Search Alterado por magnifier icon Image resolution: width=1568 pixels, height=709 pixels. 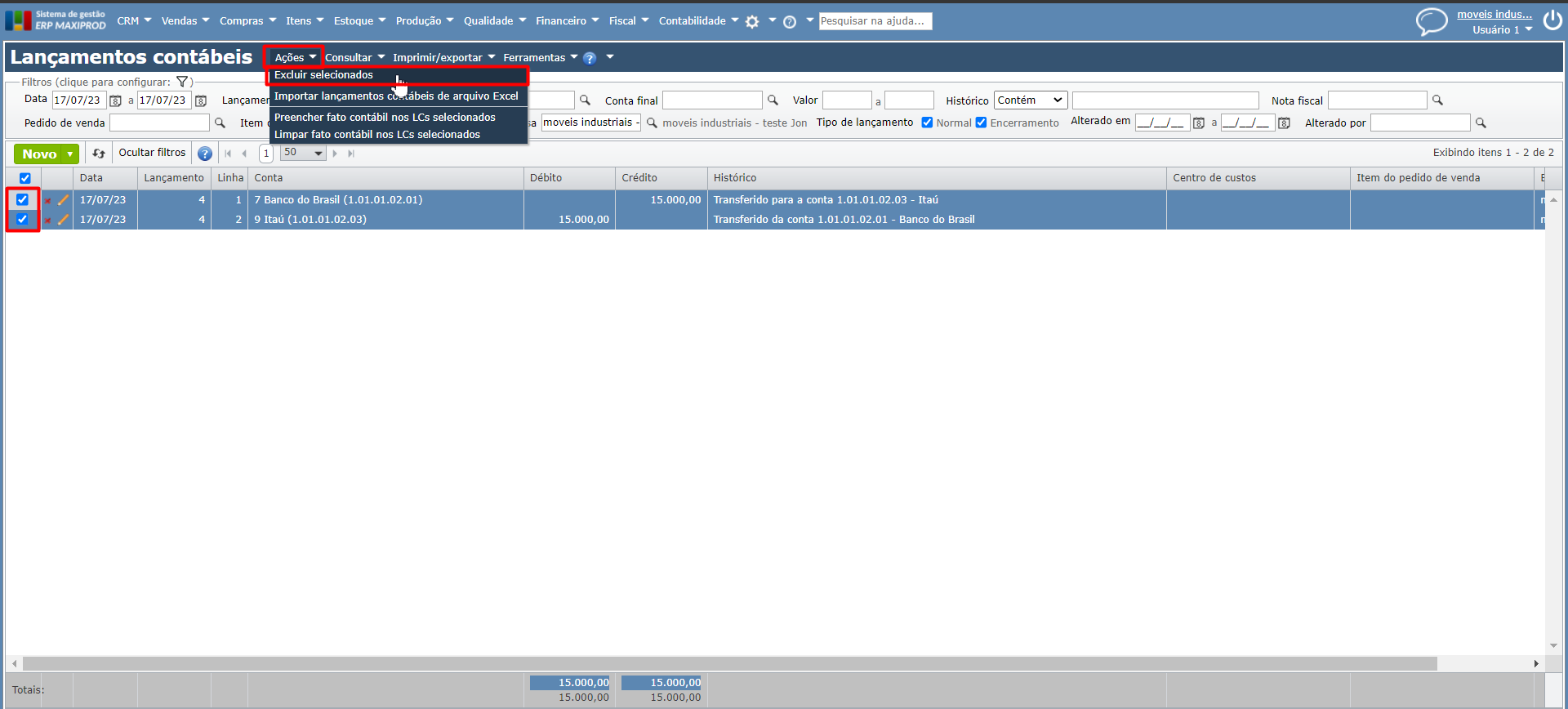coord(1481,123)
